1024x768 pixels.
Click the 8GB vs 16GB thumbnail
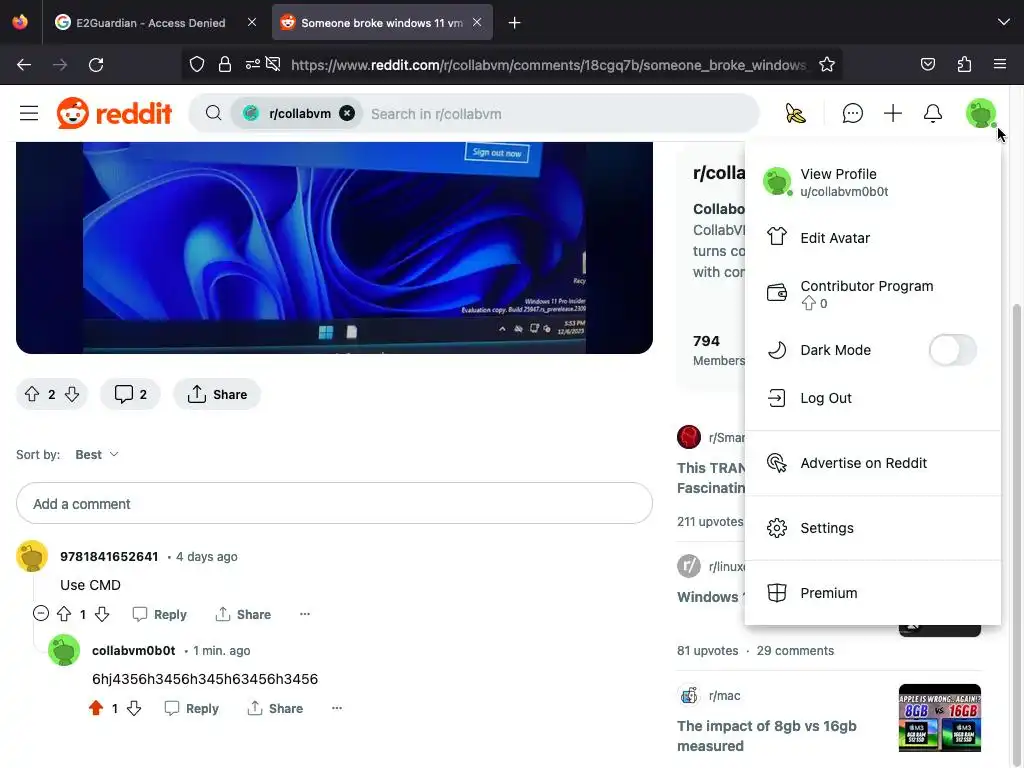click(x=940, y=718)
